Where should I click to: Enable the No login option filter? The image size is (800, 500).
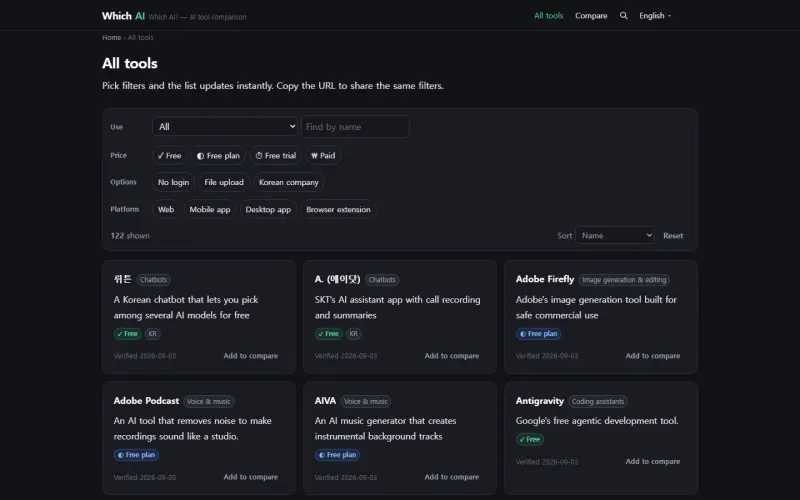click(173, 182)
